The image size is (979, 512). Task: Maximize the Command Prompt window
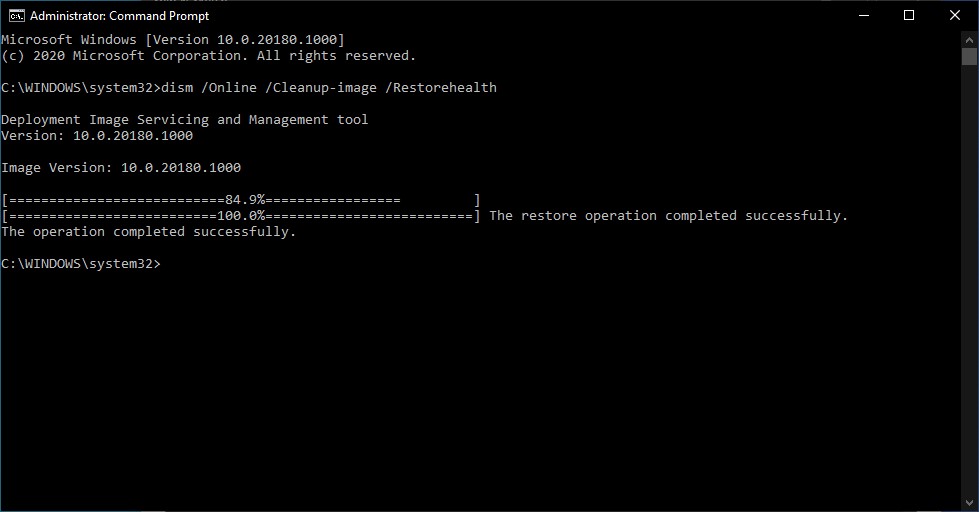pos(909,16)
